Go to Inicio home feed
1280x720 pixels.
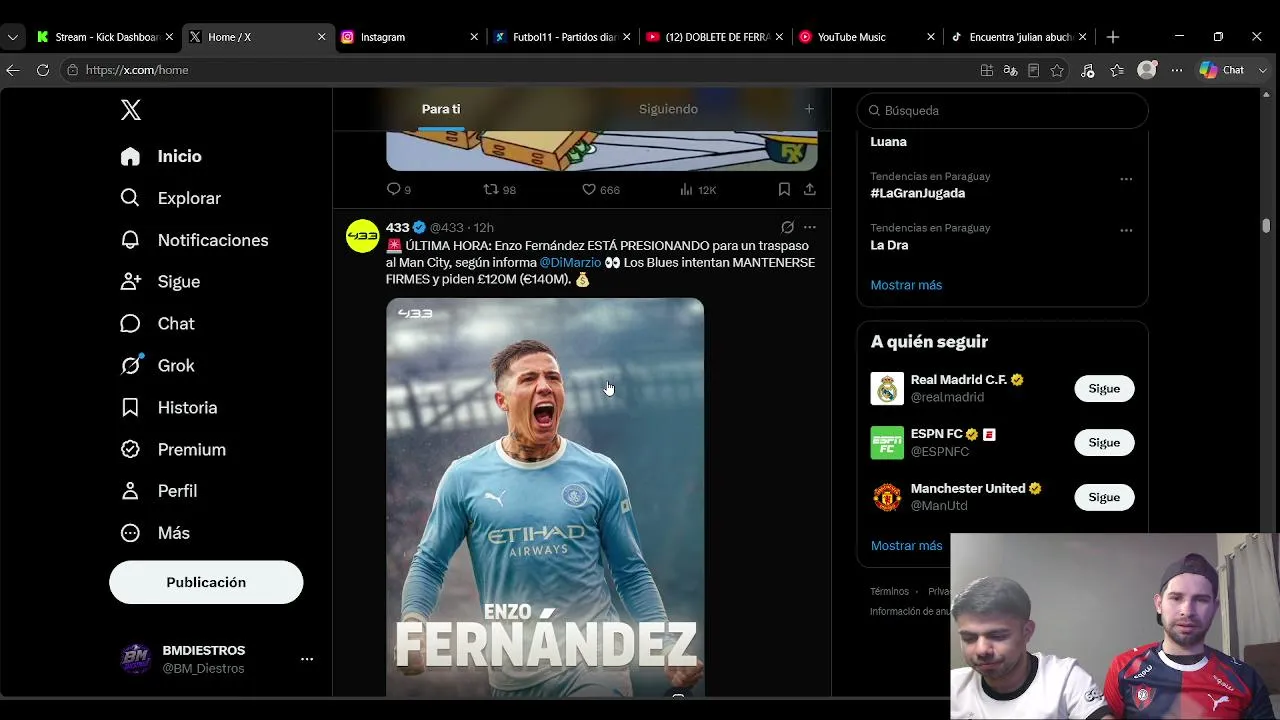click(x=161, y=156)
